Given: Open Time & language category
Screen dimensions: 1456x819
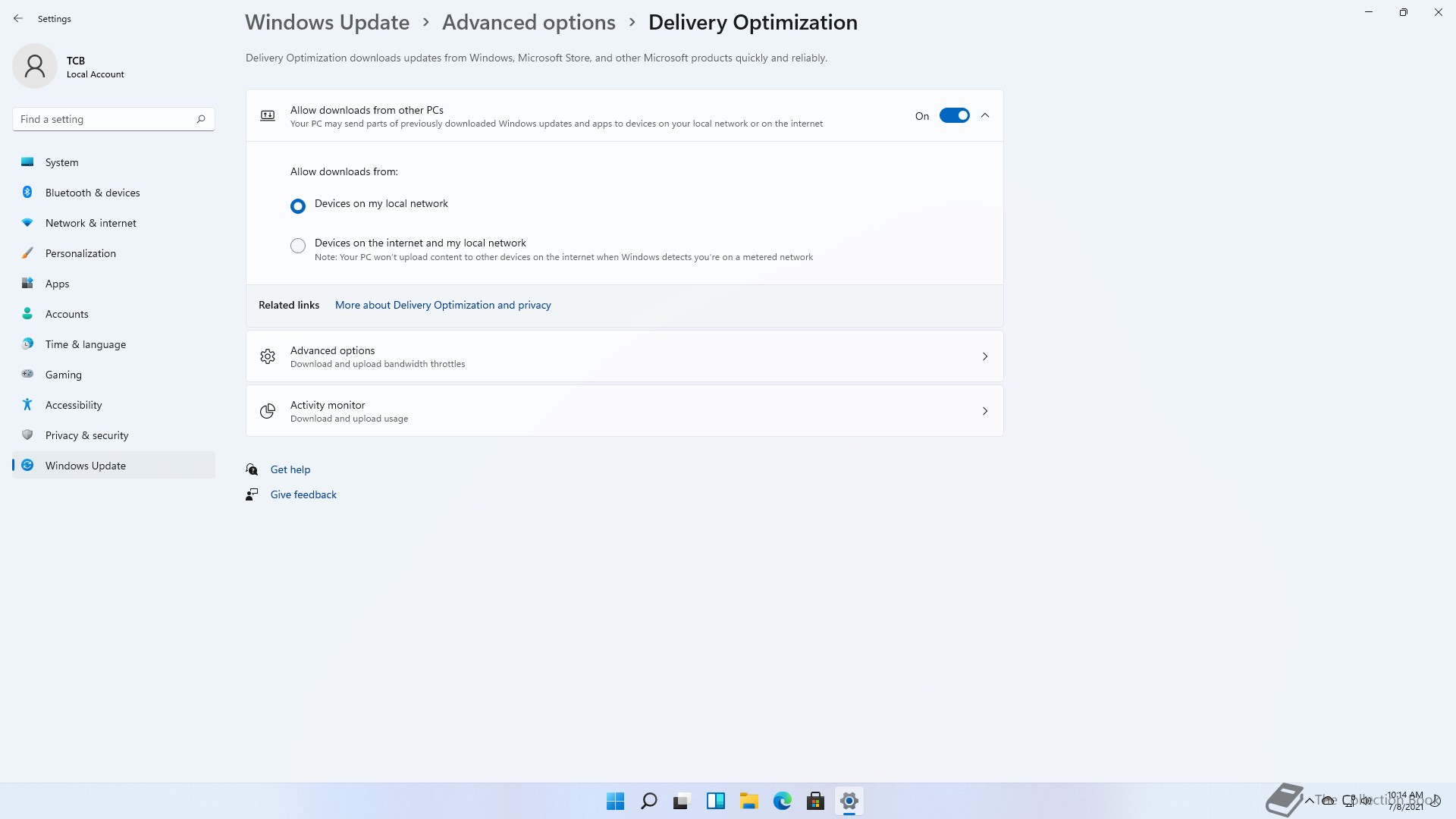Looking at the screenshot, I should (114, 344).
